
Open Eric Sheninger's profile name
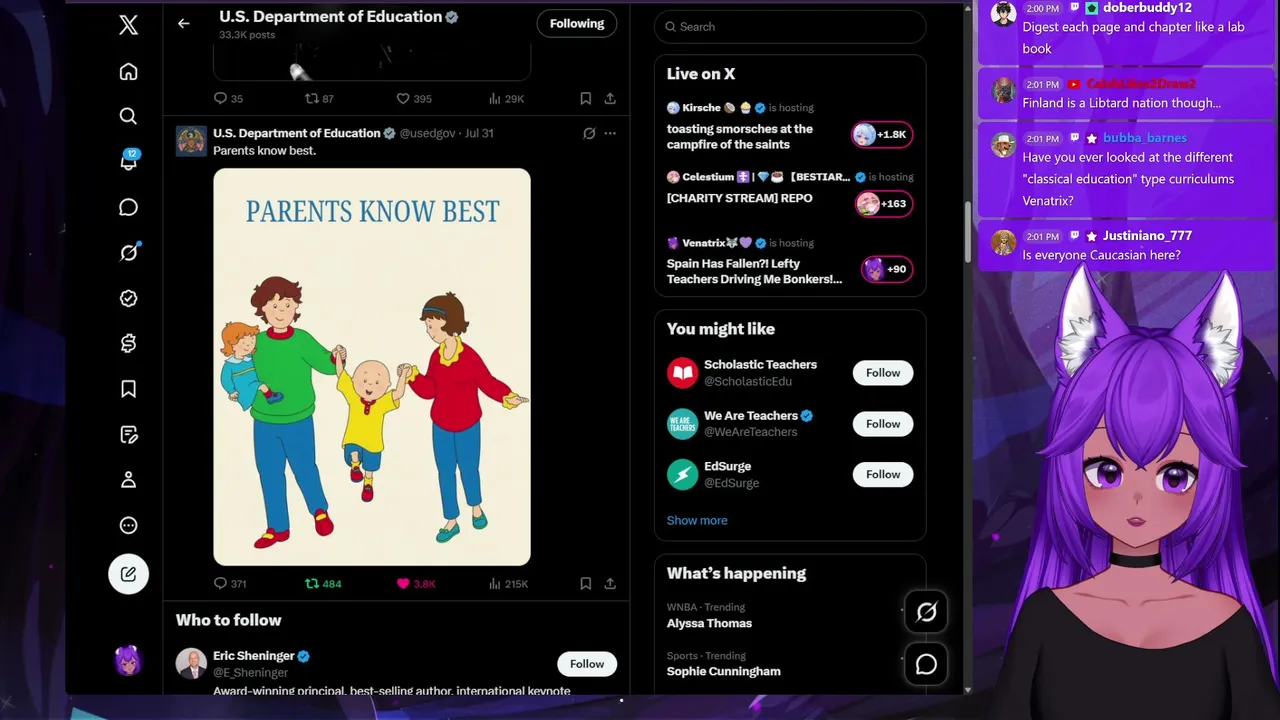[254, 656]
